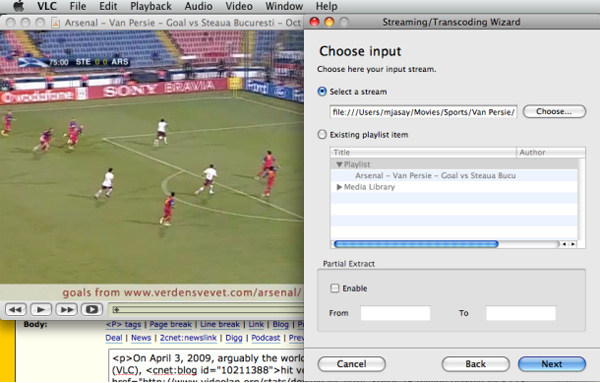
Task: Click the rewind button in VLC player
Action: [x=16, y=309]
